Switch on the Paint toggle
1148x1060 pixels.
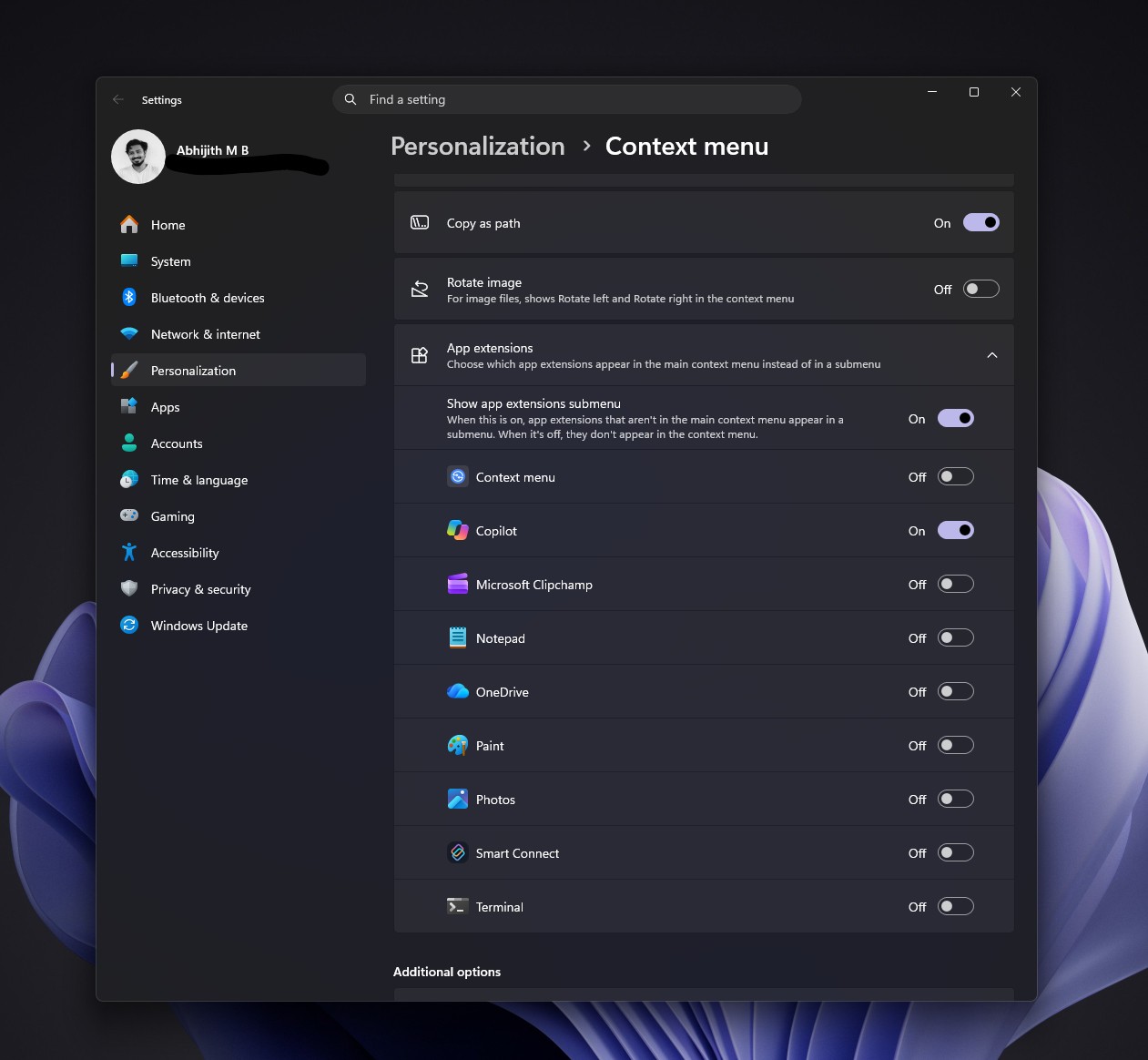point(956,745)
